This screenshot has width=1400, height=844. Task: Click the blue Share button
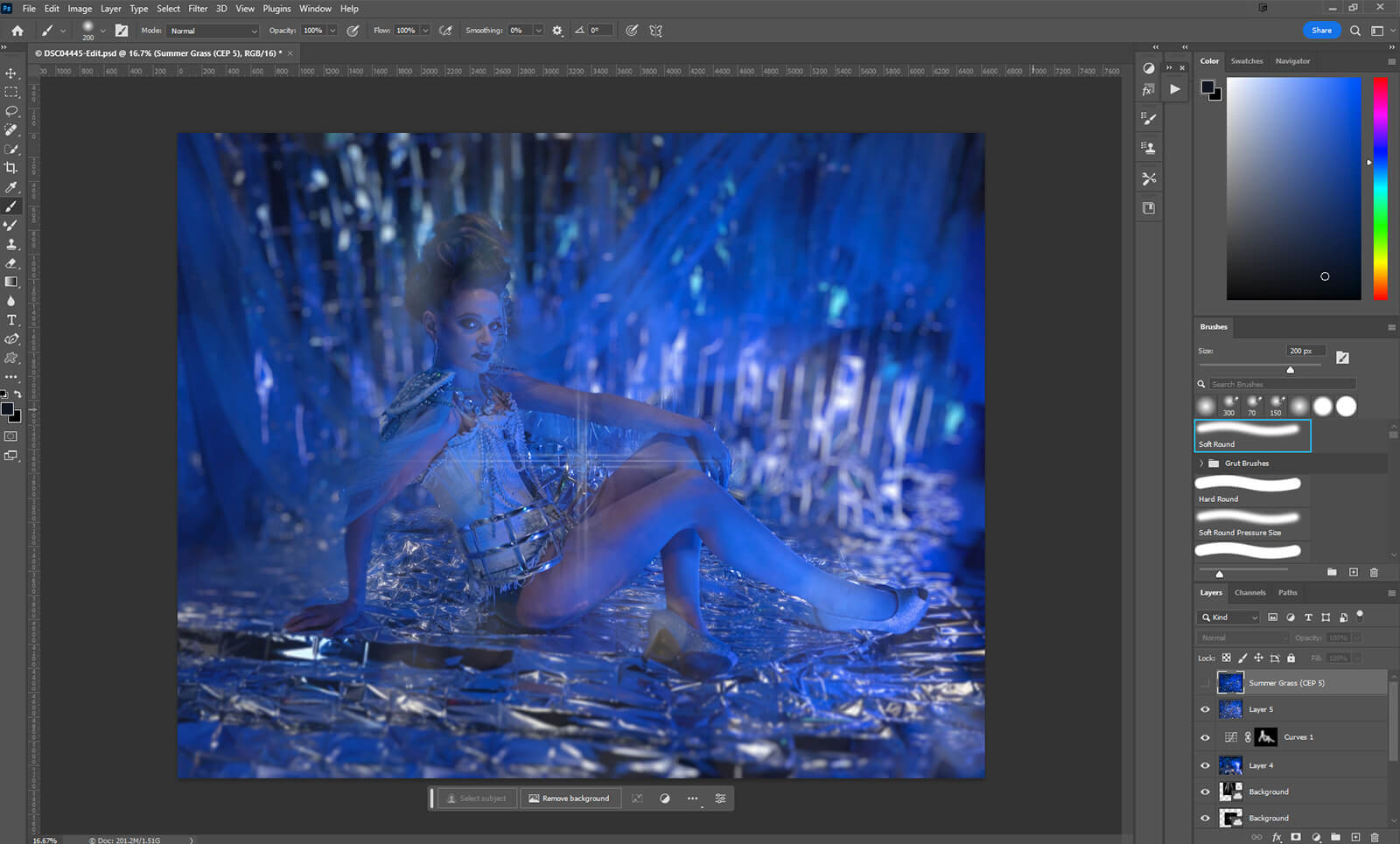[x=1321, y=31]
